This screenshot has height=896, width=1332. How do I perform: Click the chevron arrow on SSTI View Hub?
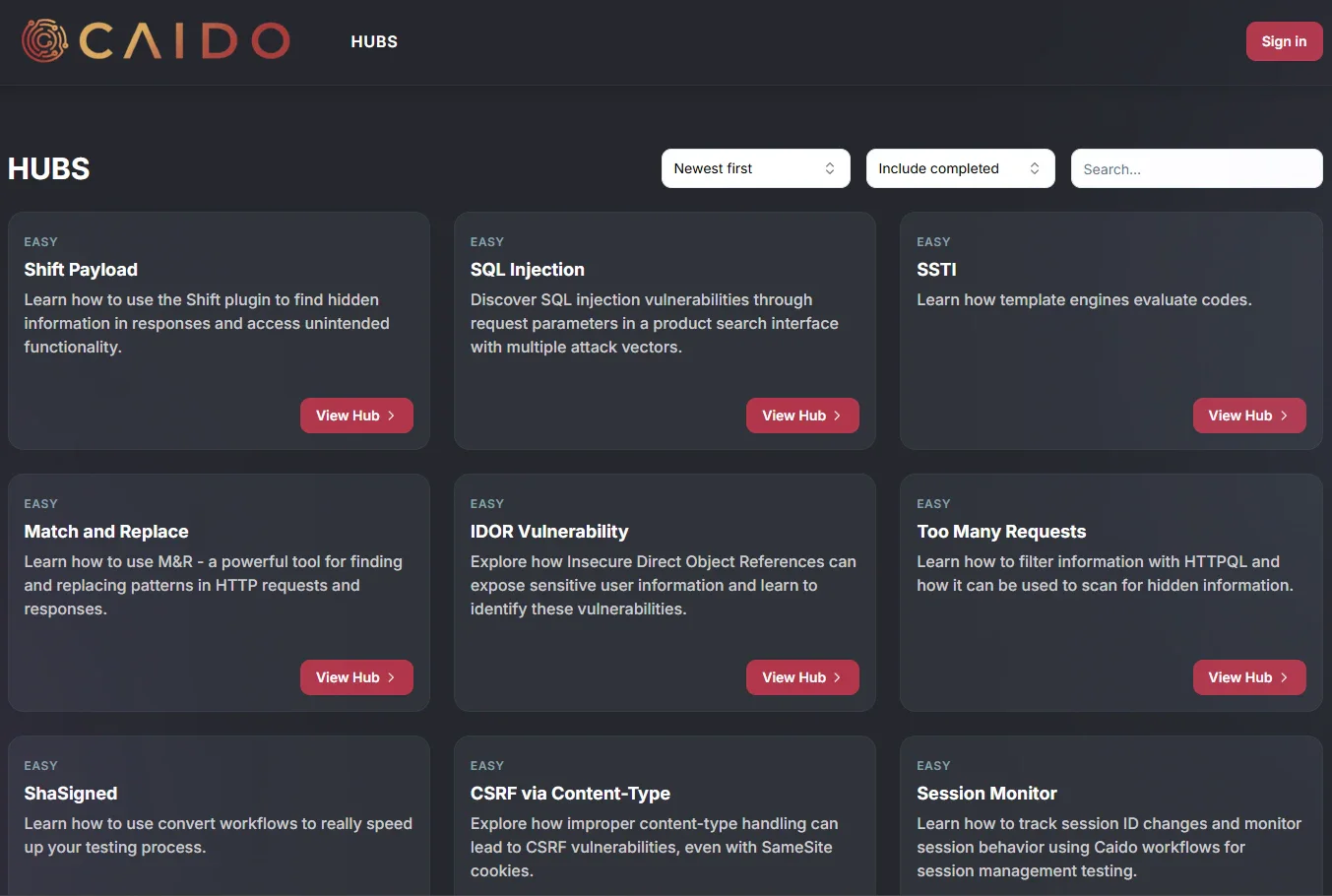(1284, 416)
